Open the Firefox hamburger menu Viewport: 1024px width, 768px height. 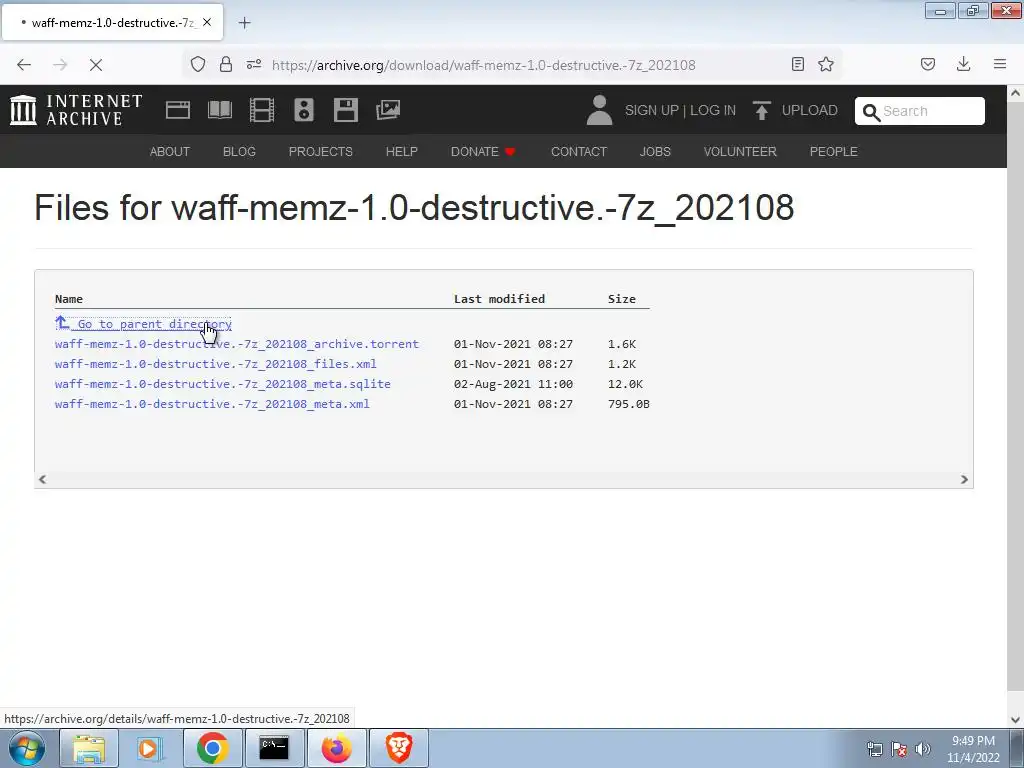point(1000,63)
